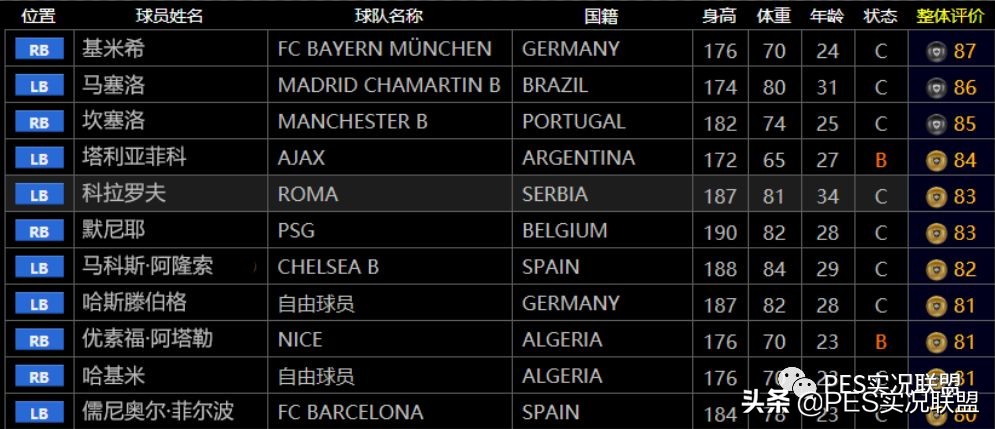Click the gold ball icon beside rating 84
This screenshot has width=995, height=429.
click(x=936, y=161)
